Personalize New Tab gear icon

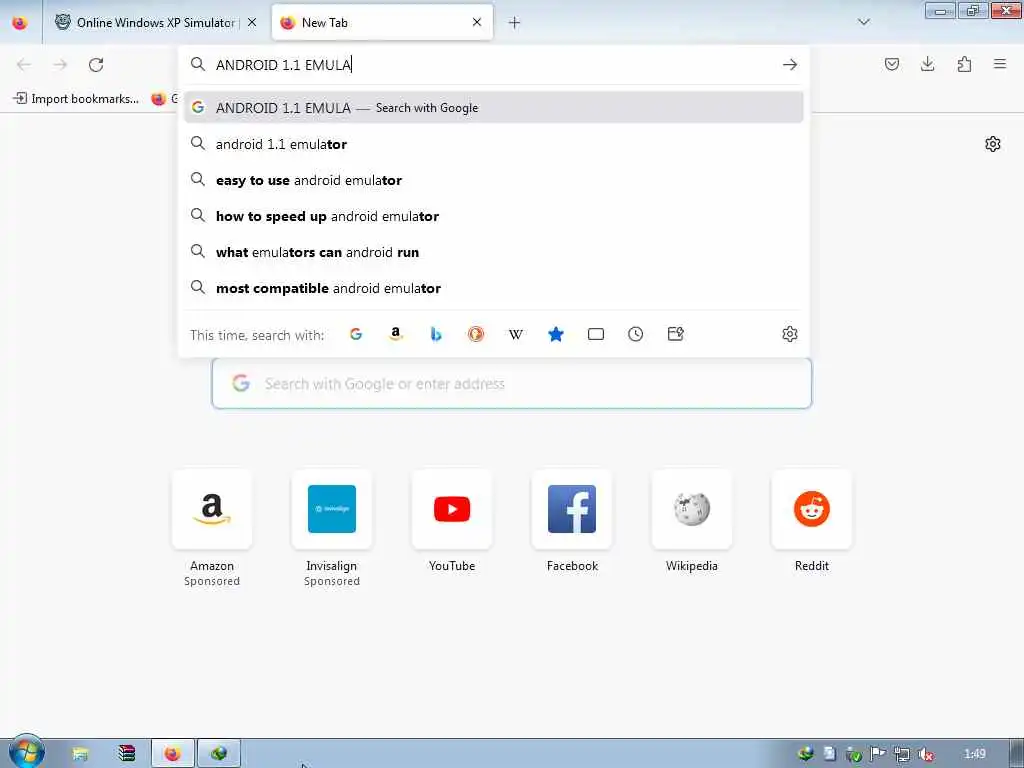pos(993,144)
